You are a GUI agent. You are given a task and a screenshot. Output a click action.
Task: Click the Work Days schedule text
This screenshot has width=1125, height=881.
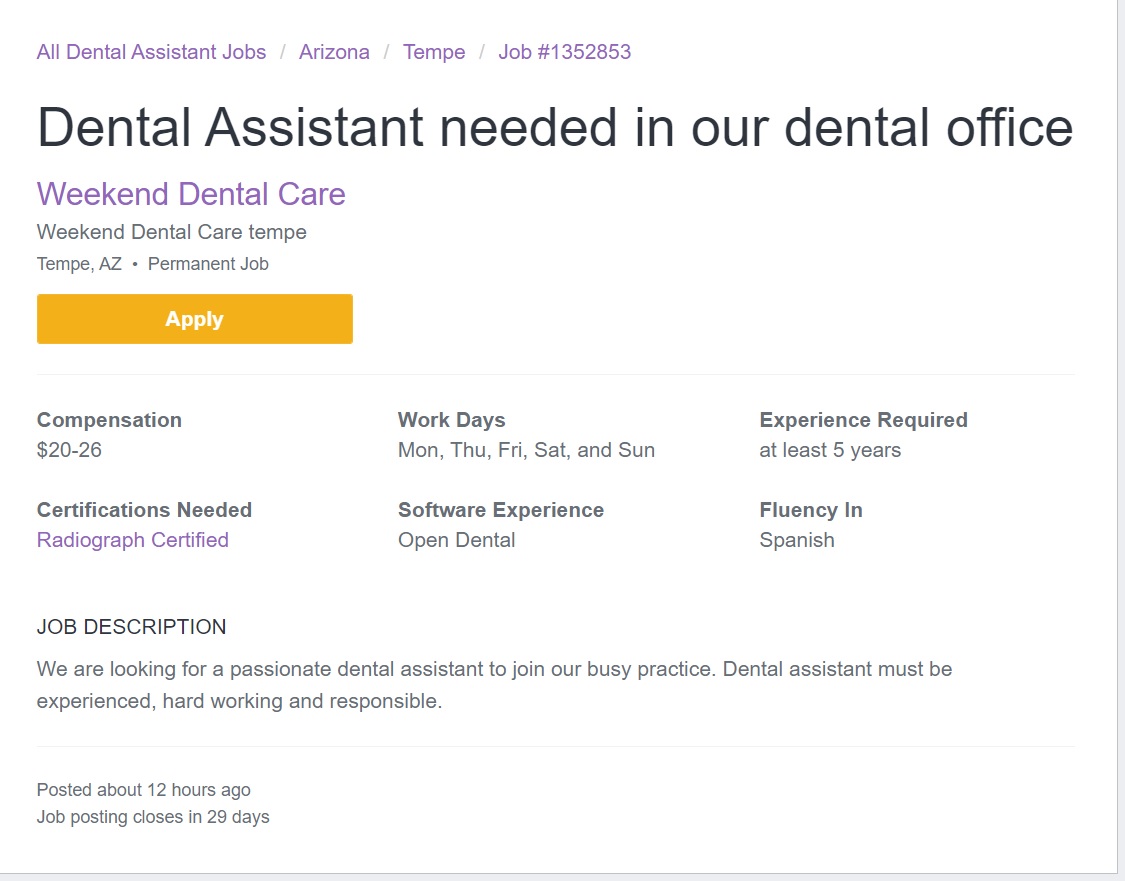526,450
